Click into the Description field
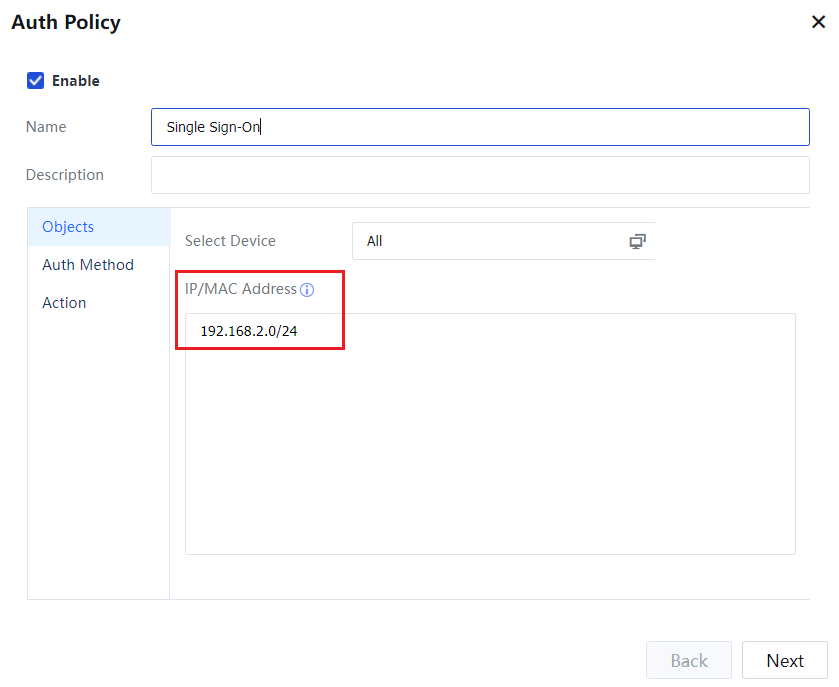 [x=480, y=175]
